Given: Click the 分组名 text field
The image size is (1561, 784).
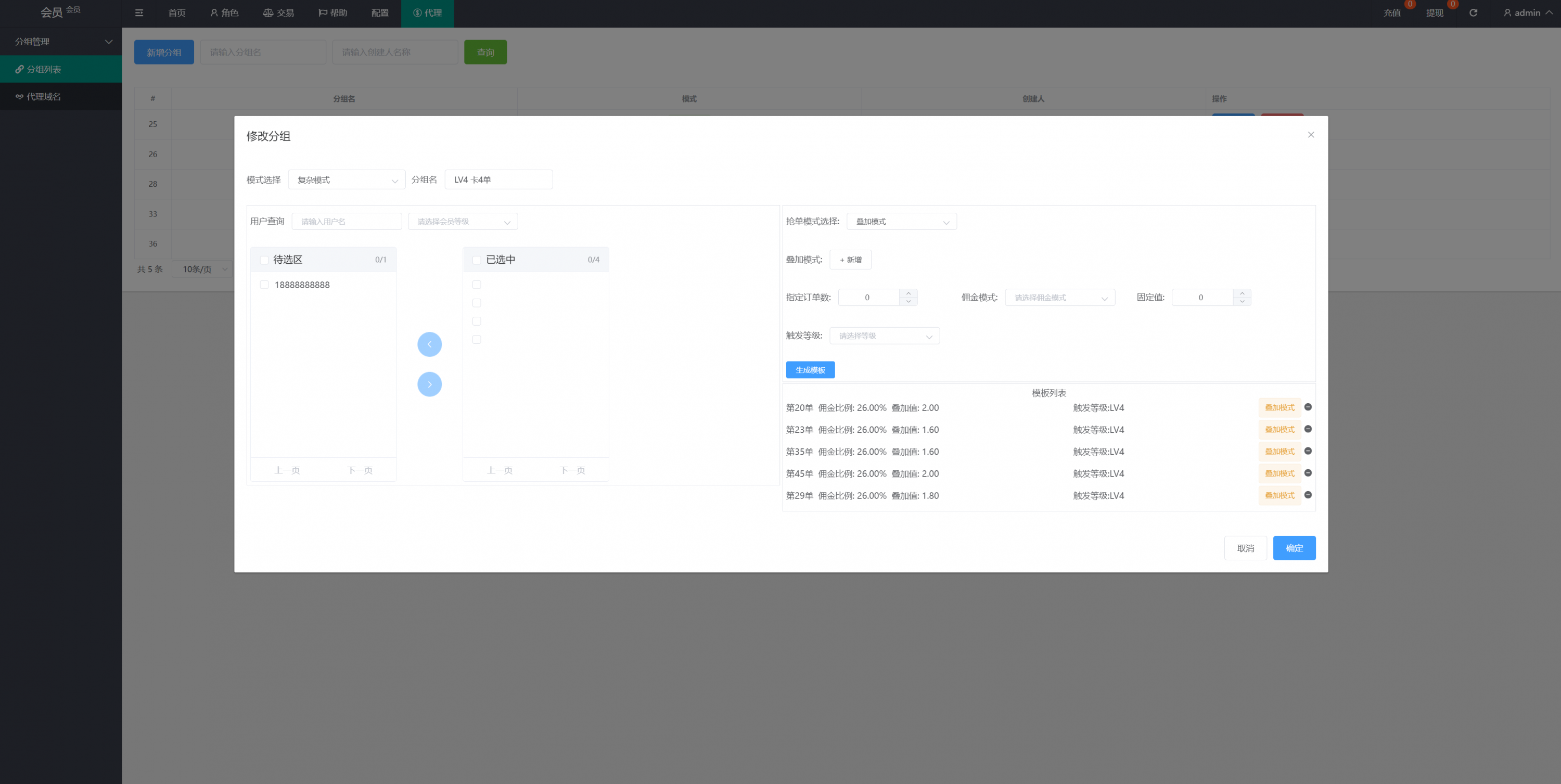Looking at the screenshot, I should 498,180.
